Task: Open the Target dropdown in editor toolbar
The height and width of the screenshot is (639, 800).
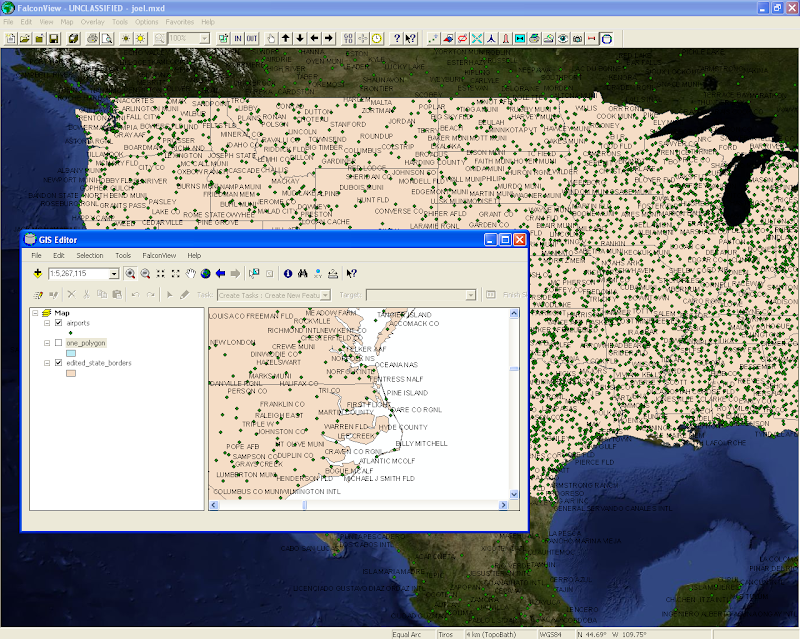Action: tap(470, 295)
